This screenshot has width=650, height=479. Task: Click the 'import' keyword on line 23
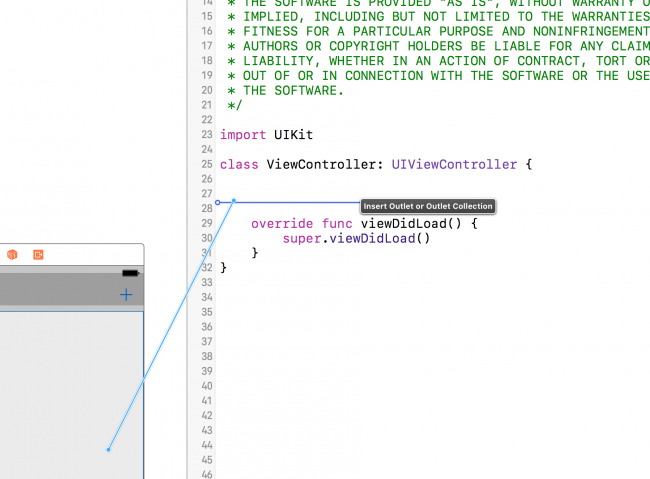point(243,134)
